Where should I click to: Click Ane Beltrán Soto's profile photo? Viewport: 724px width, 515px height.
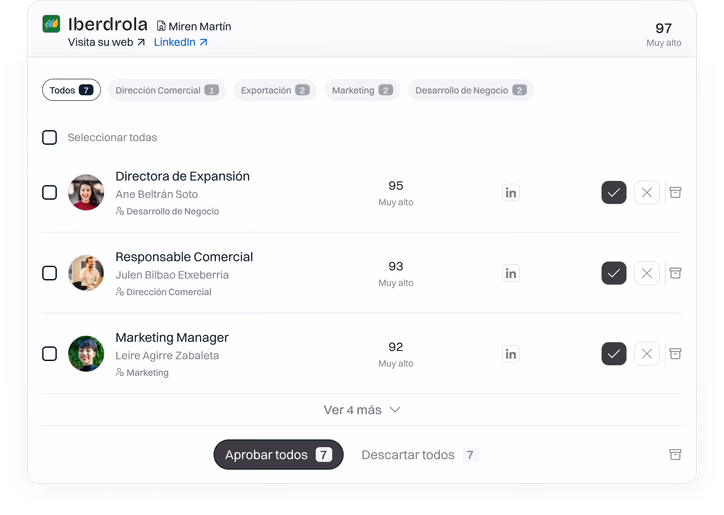[86, 192]
